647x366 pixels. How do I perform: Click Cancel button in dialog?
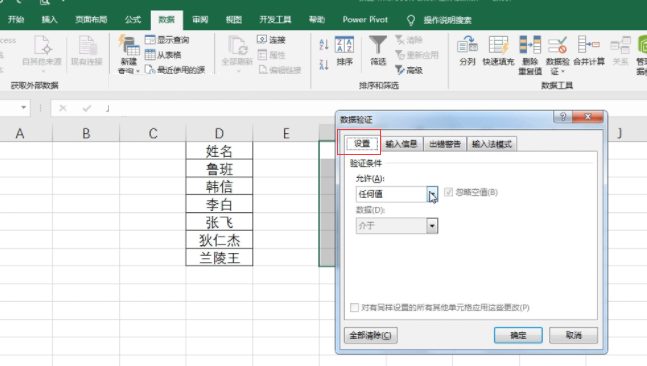click(574, 335)
